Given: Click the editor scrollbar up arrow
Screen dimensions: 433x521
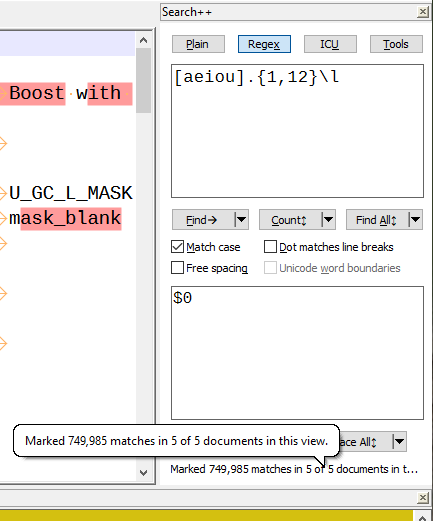Looking at the screenshot, I should coord(144,40).
